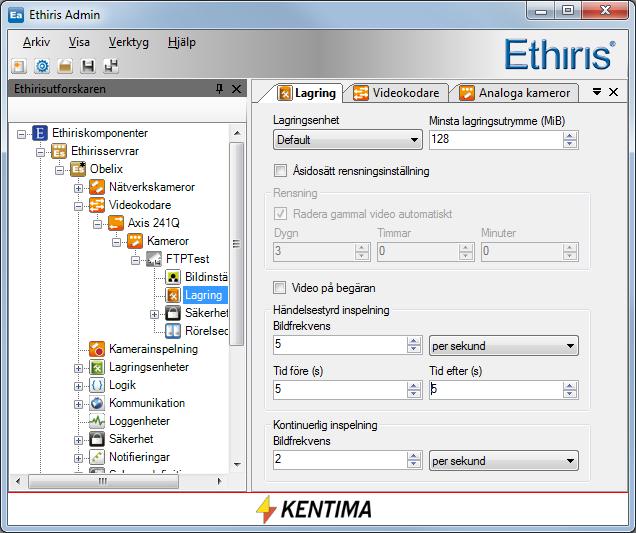The width and height of the screenshot is (636, 533).
Task: Open the Visa menu
Action: click(79, 42)
